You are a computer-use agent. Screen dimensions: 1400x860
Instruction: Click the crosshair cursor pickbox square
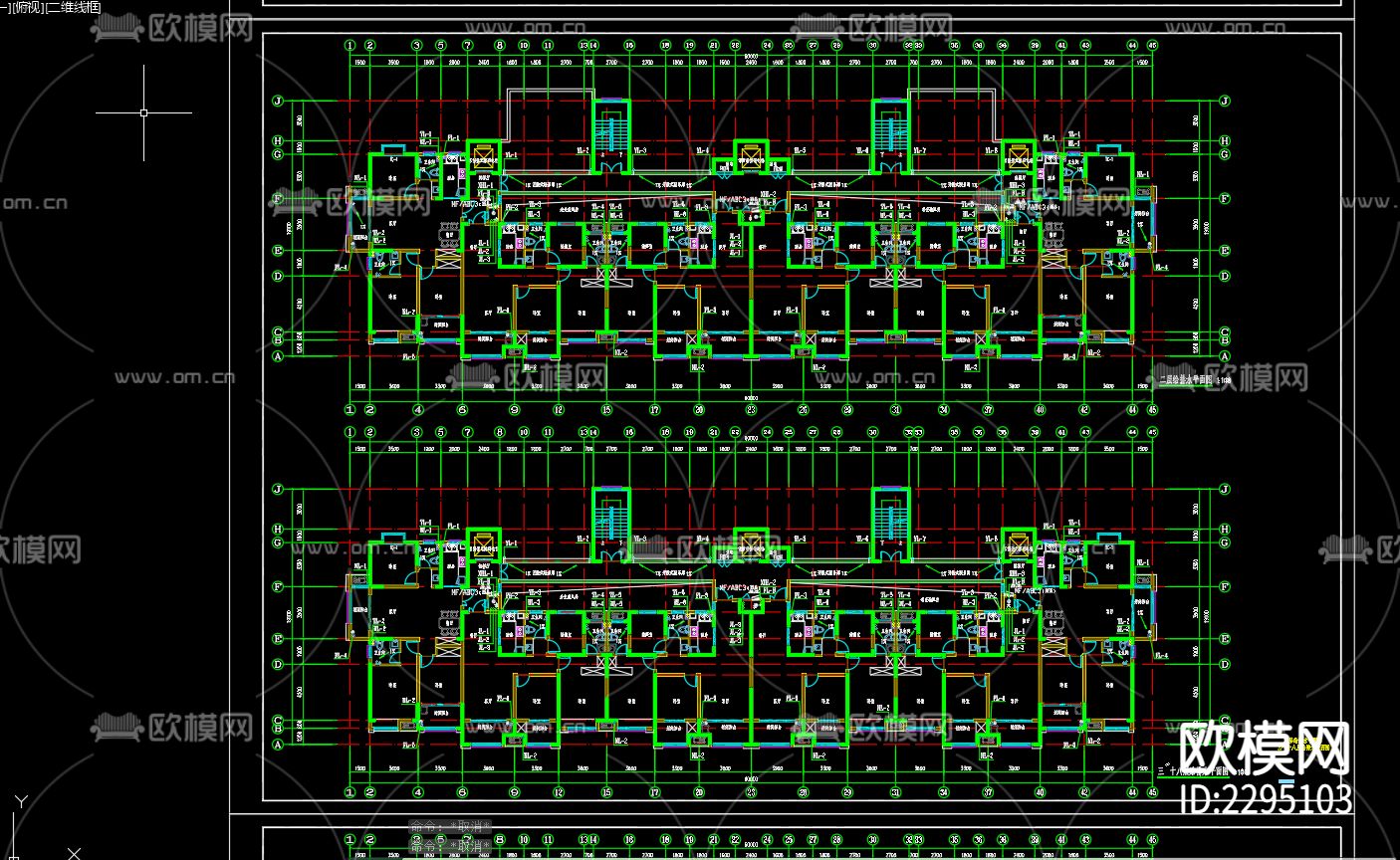pyautogui.click(x=143, y=112)
